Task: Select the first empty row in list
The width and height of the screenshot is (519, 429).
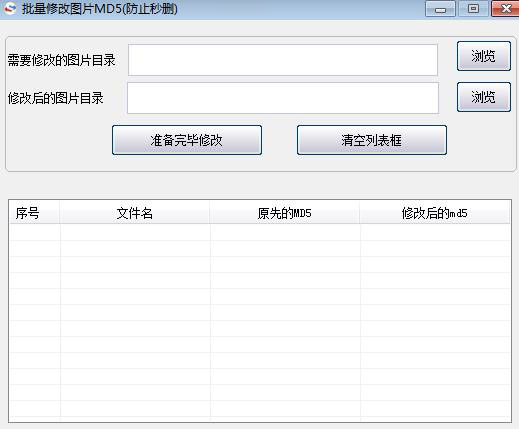Action: tap(260, 232)
